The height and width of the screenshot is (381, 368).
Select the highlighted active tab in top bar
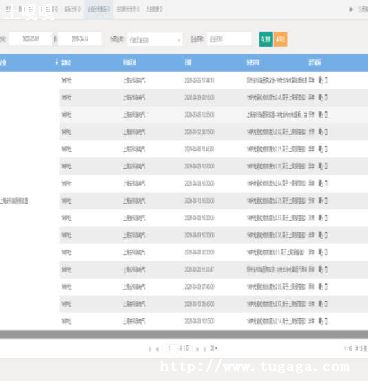[x=98, y=9]
